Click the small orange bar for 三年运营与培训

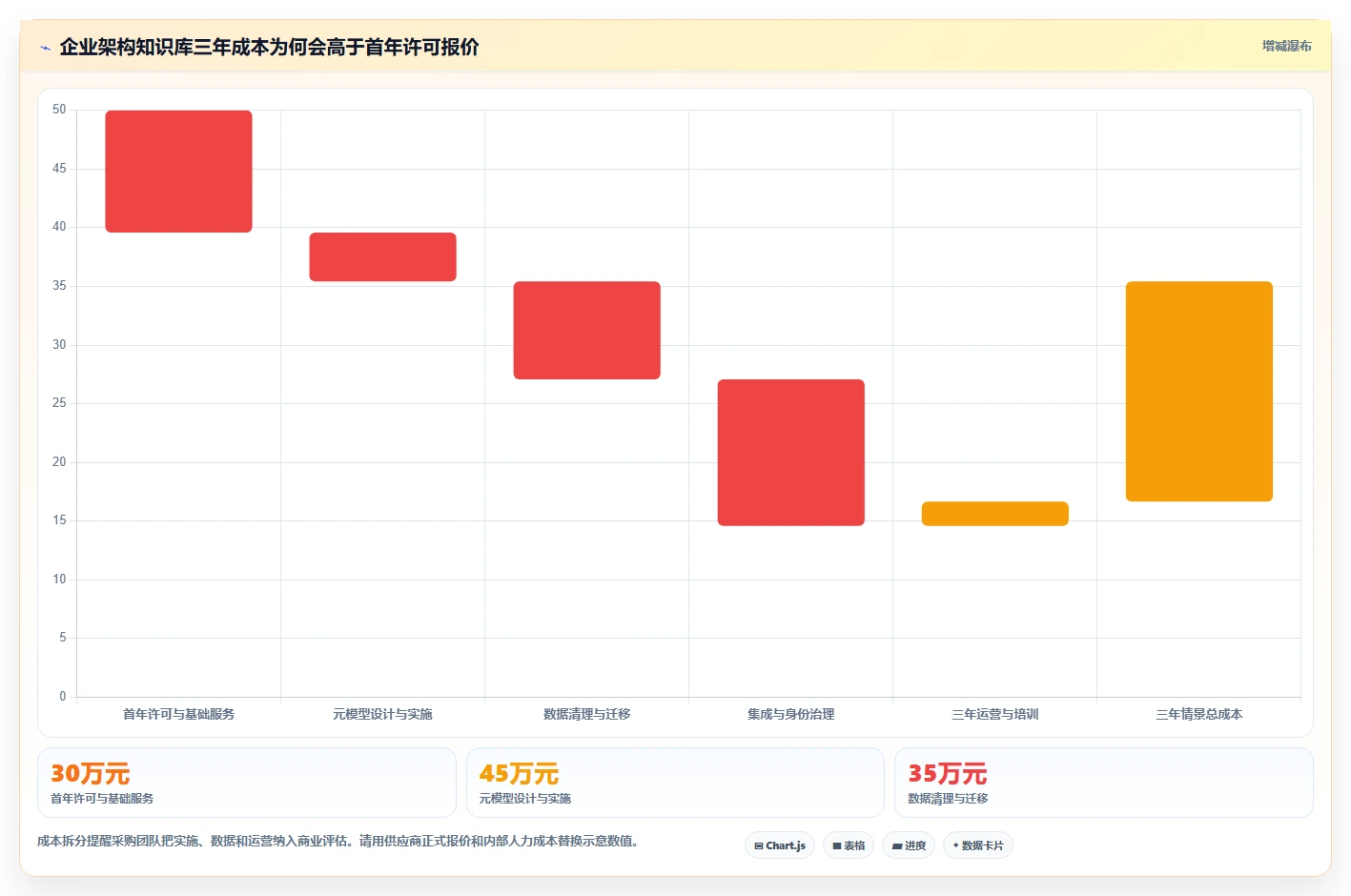coord(994,514)
